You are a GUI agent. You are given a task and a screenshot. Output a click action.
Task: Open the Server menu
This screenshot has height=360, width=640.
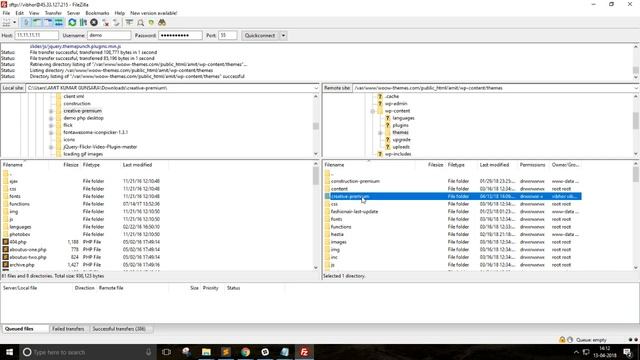73,13
